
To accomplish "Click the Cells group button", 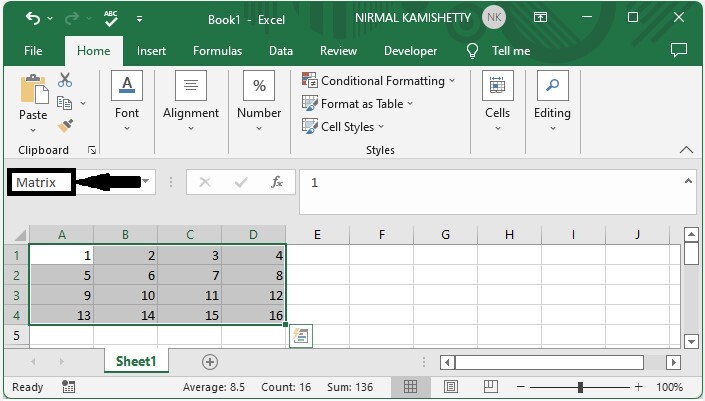I will [x=497, y=100].
